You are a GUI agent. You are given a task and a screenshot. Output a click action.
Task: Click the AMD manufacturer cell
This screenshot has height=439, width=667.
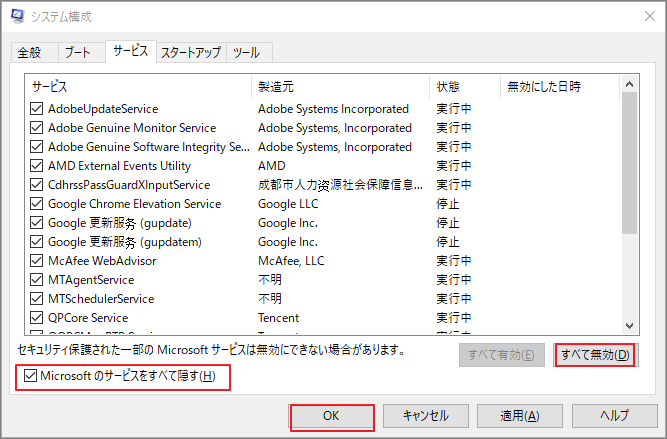click(272, 165)
